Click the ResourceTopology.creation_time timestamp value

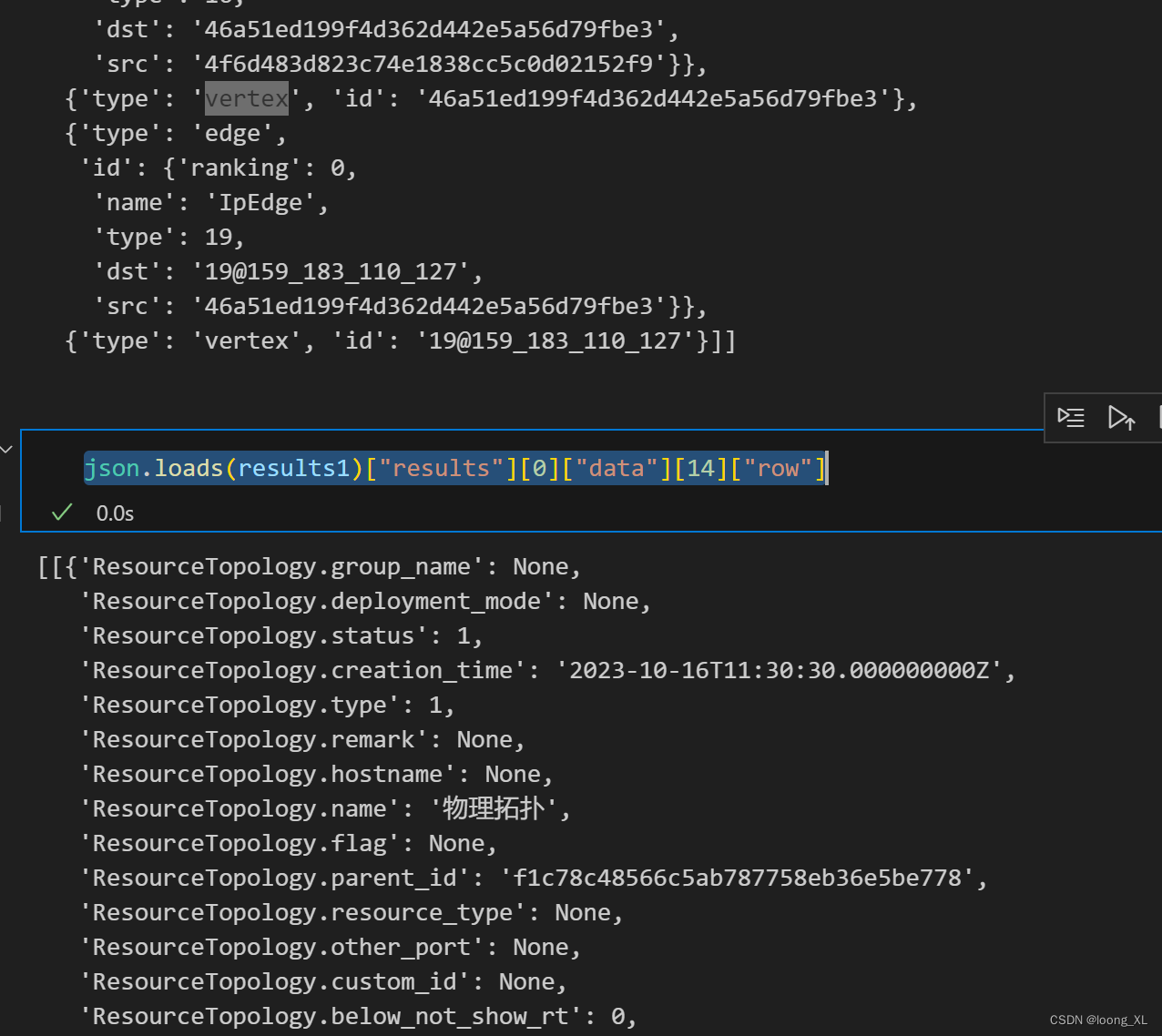(784, 671)
